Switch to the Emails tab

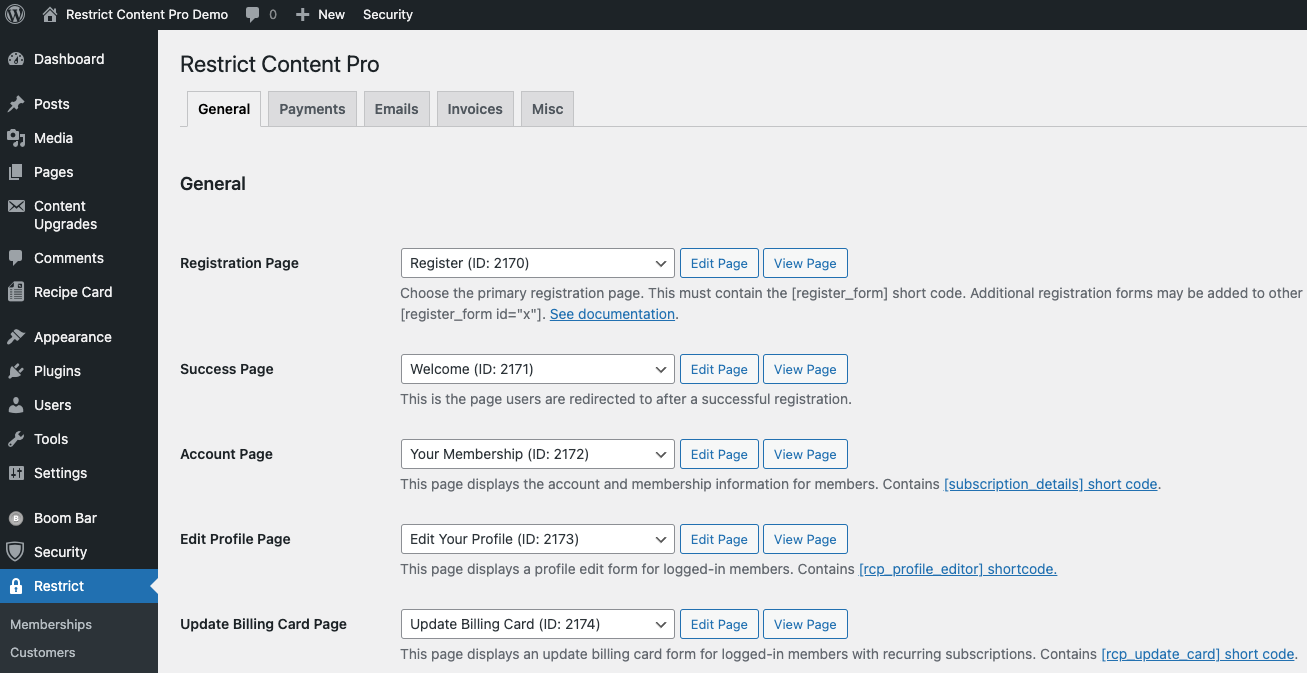397,109
